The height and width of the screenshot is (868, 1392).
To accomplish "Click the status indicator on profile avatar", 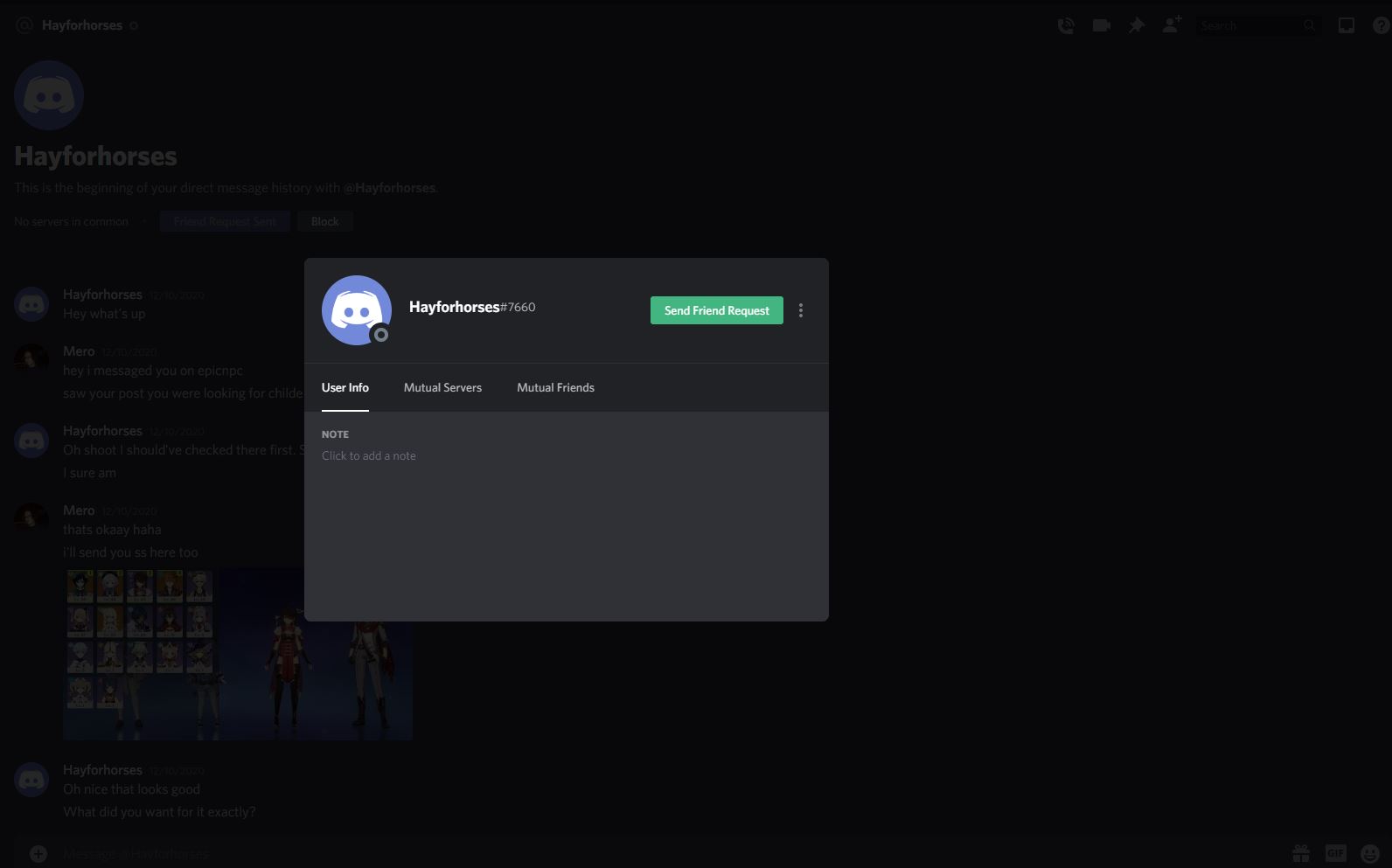I will pos(380,335).
